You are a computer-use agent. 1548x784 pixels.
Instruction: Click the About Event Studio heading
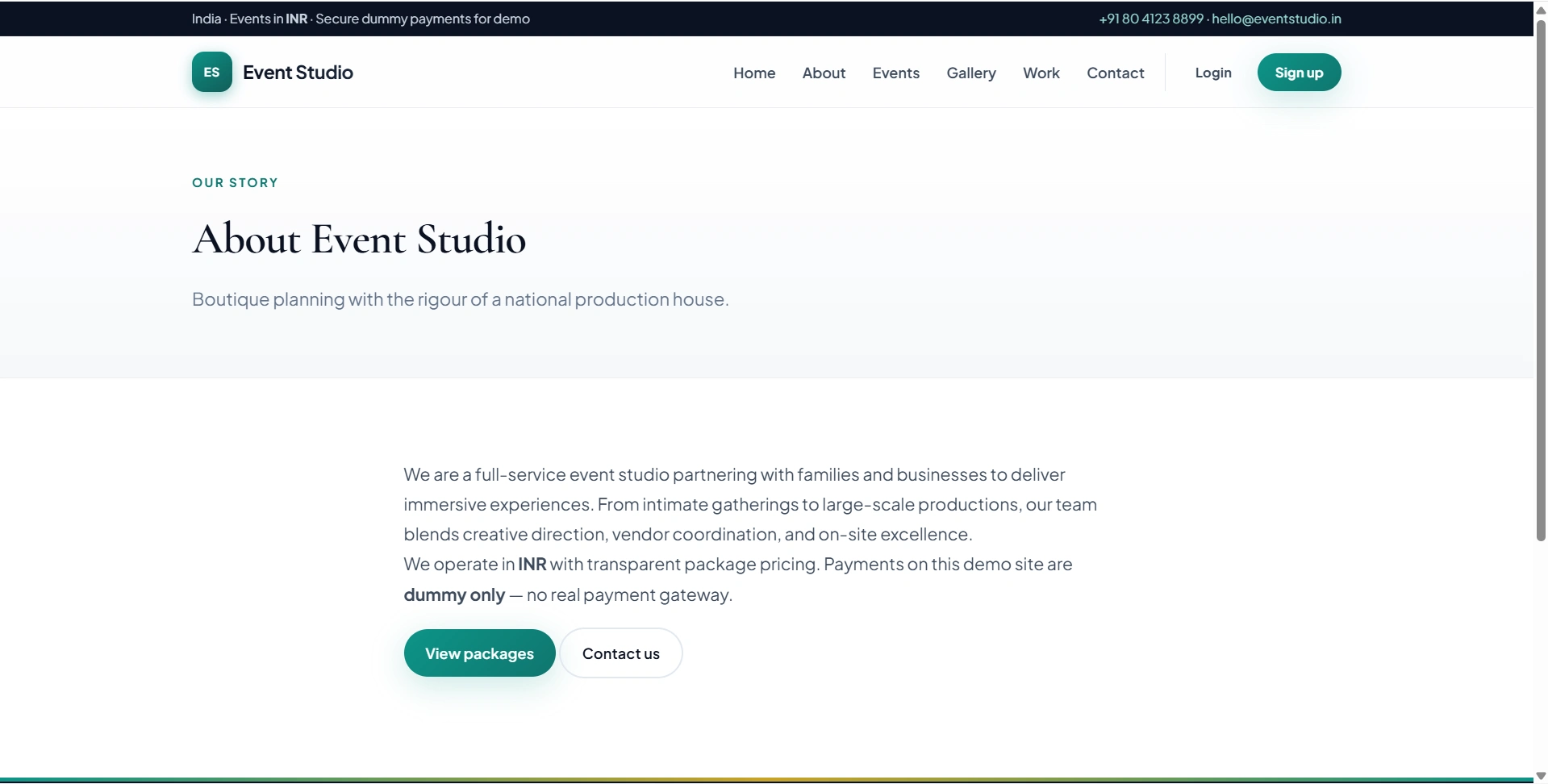(359, 239)
